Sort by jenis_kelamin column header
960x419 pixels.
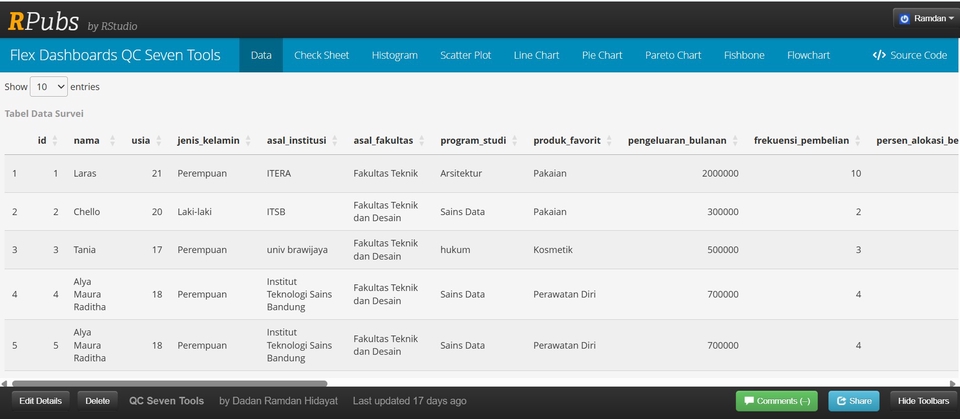214,140
